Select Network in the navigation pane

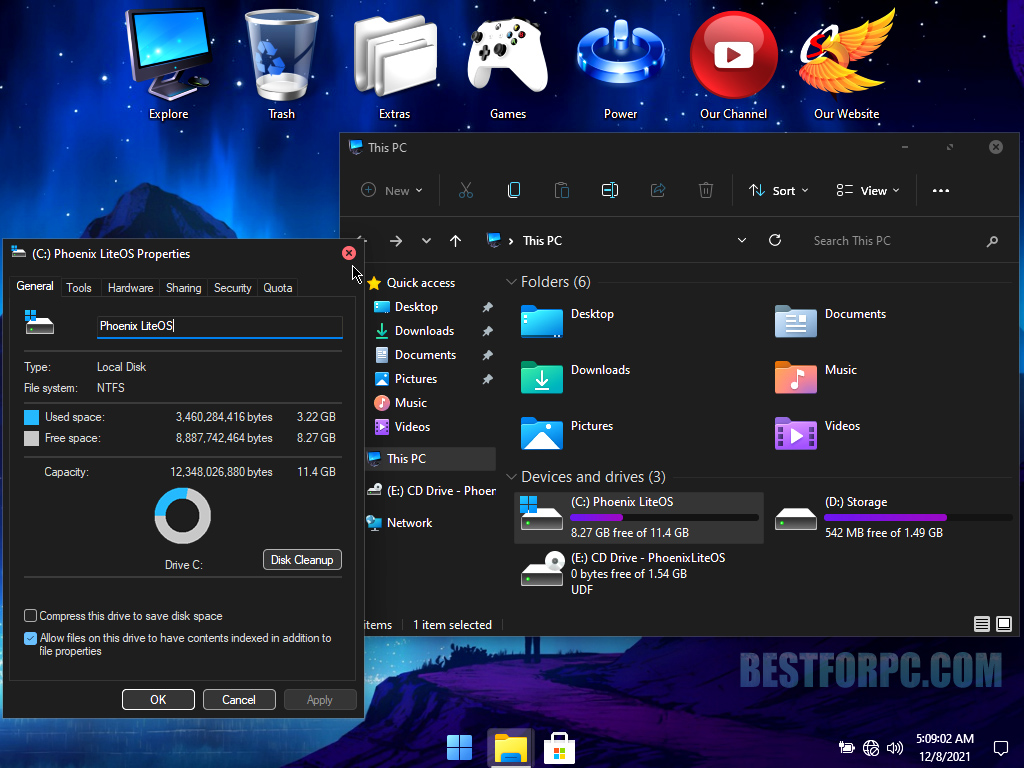[409, 522]
